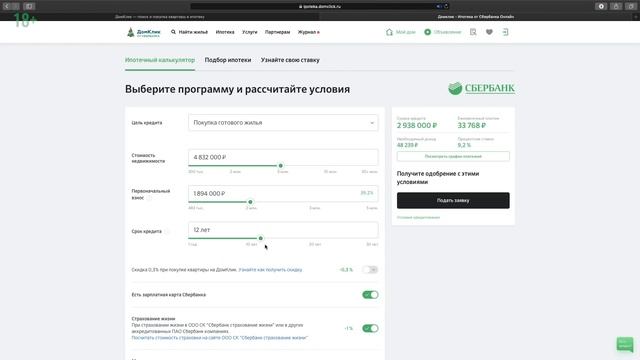Image resolution: width=640 pixels, height=360 pixels.
Task: Click the required income 48 239 ₽
Action: tap(407, 145)
